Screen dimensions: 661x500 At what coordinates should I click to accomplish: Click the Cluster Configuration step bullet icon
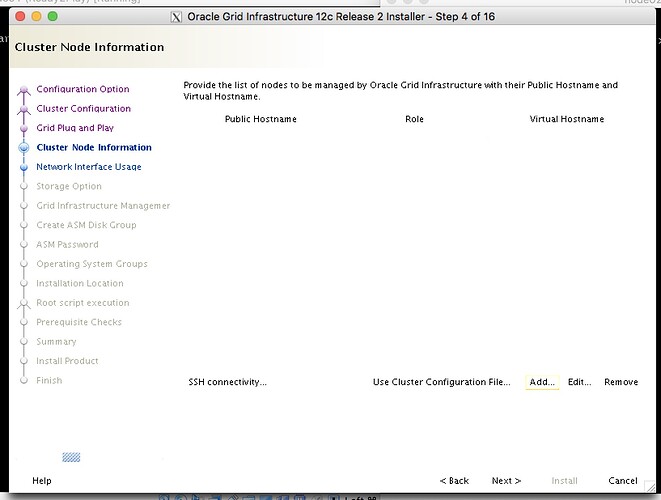point(23,109)
